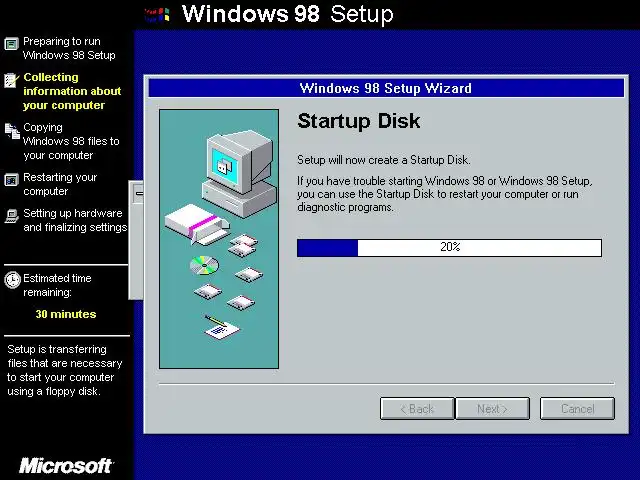The width and height of the screenshot is (640, 480).
Task: Click the Cancel button
Action: tap(577, 409)
